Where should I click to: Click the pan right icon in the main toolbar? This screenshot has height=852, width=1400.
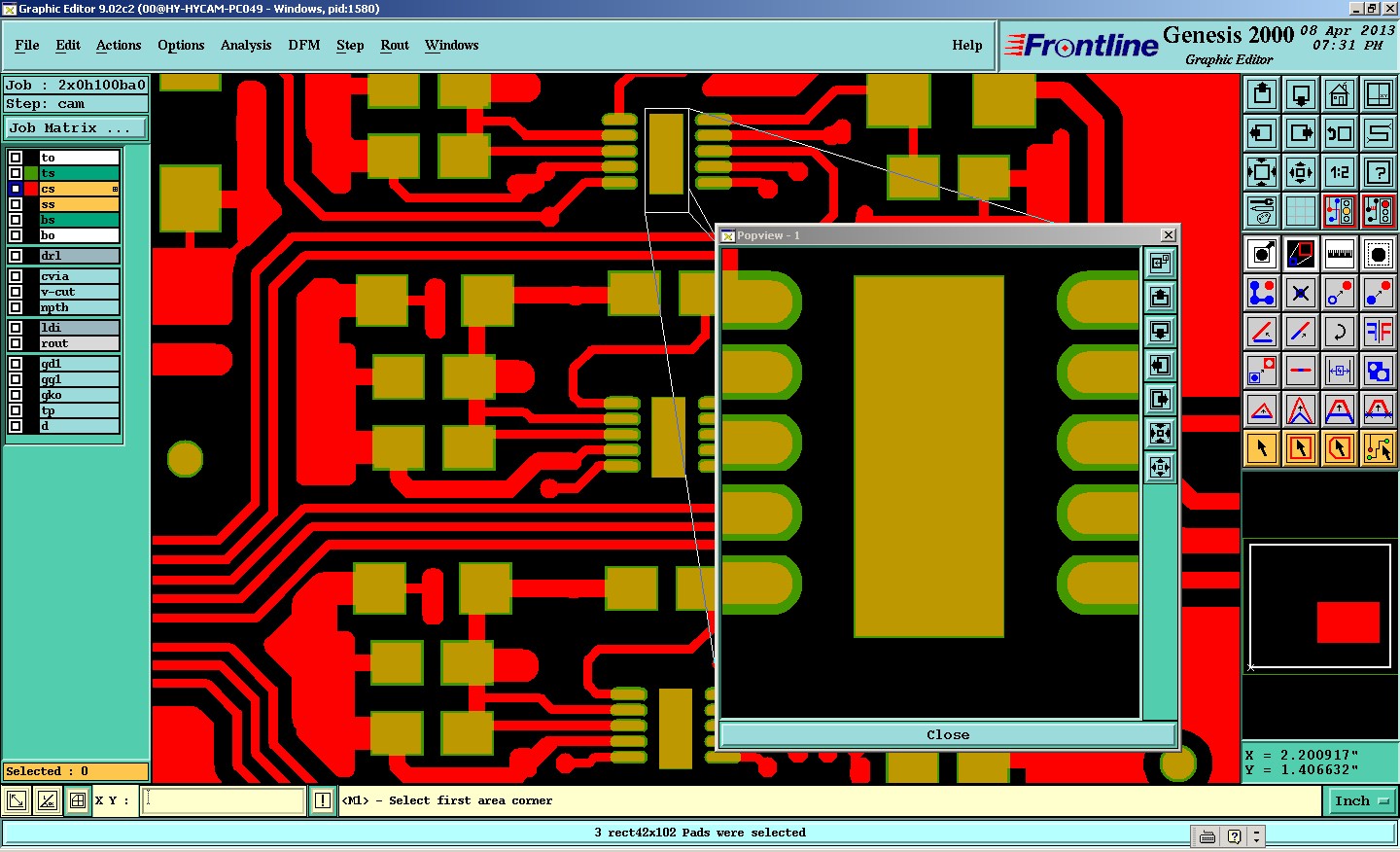click(1301, 133)
